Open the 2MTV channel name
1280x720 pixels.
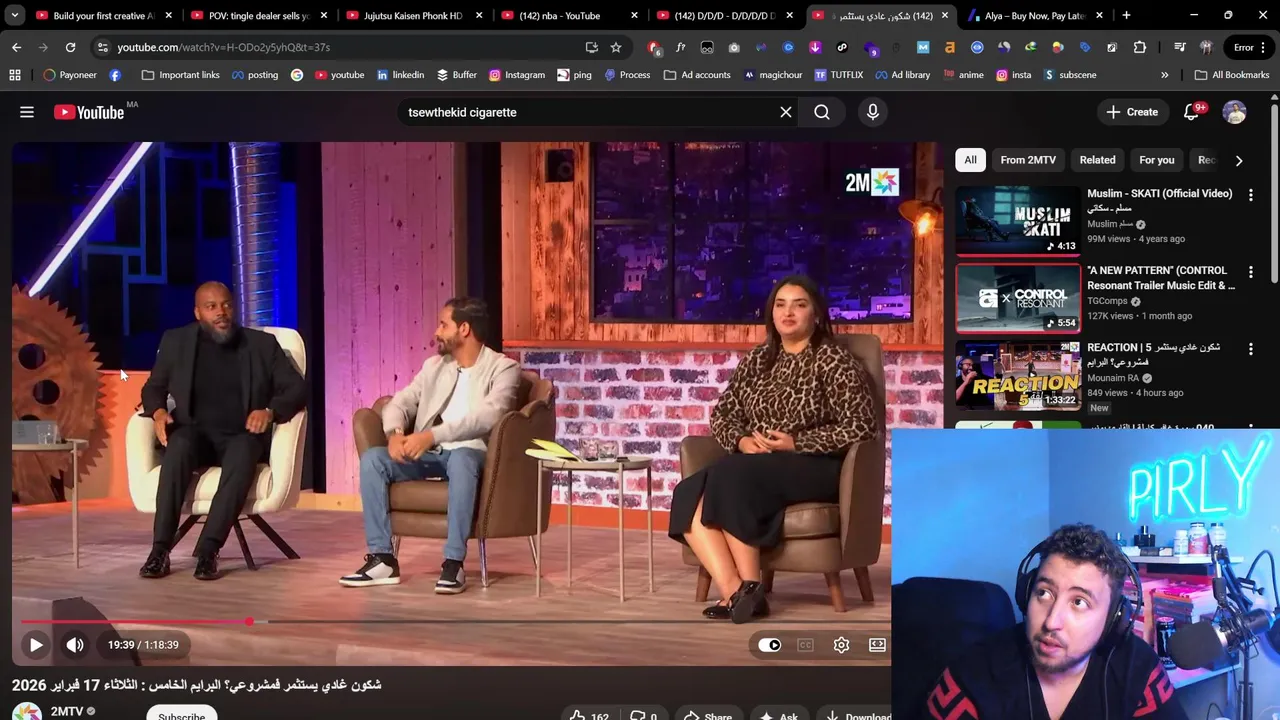tap(67, 711)
